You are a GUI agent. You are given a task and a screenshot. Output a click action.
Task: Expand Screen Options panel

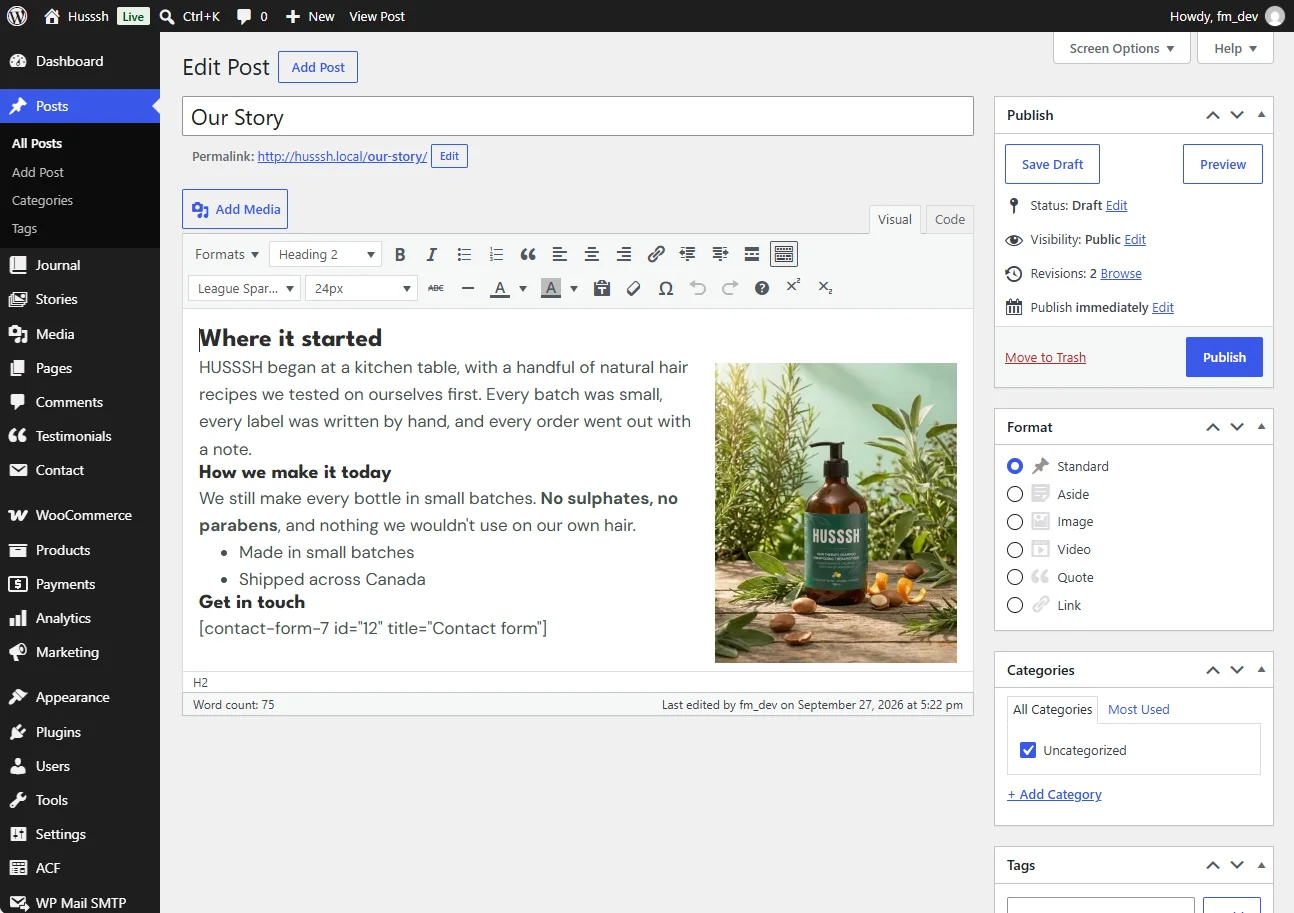click(x=1122, y=48)
